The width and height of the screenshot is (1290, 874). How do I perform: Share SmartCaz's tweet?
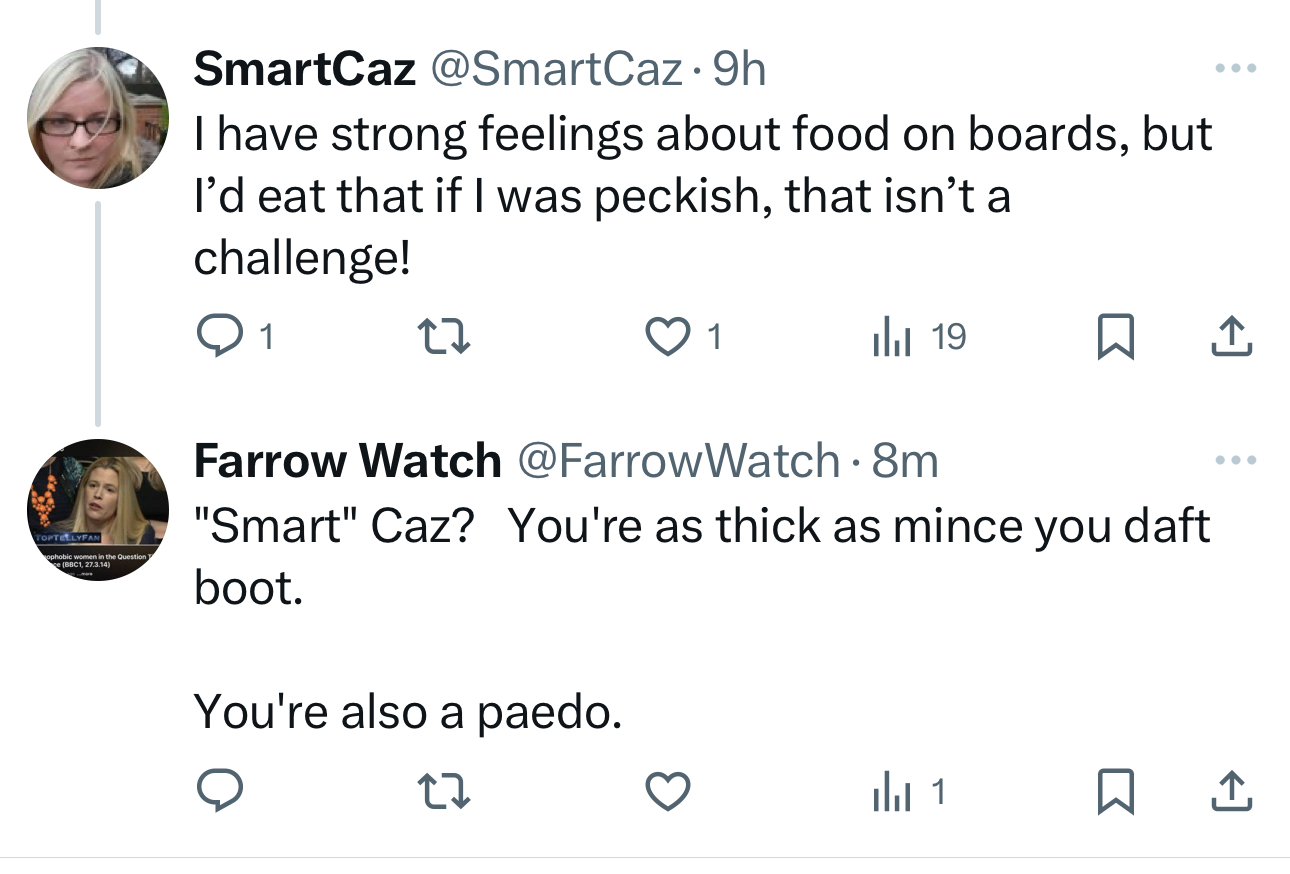point(1230,338)
